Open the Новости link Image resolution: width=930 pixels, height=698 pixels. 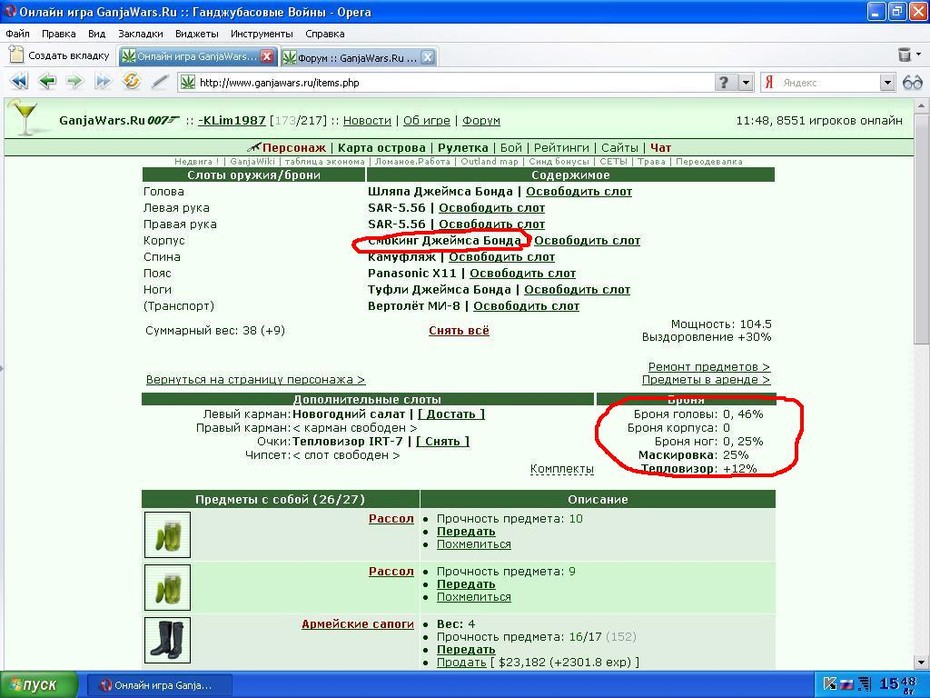pos(367,120)
